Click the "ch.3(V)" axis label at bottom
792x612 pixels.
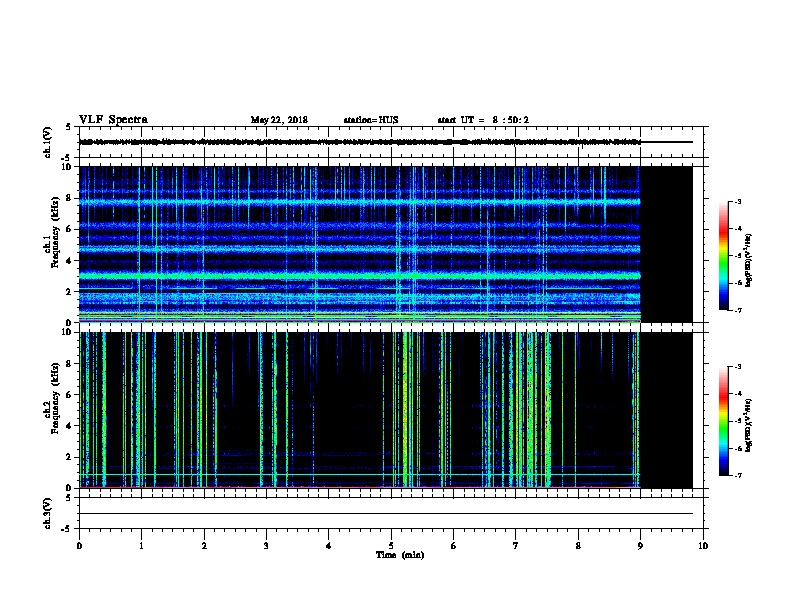[48, 513]
